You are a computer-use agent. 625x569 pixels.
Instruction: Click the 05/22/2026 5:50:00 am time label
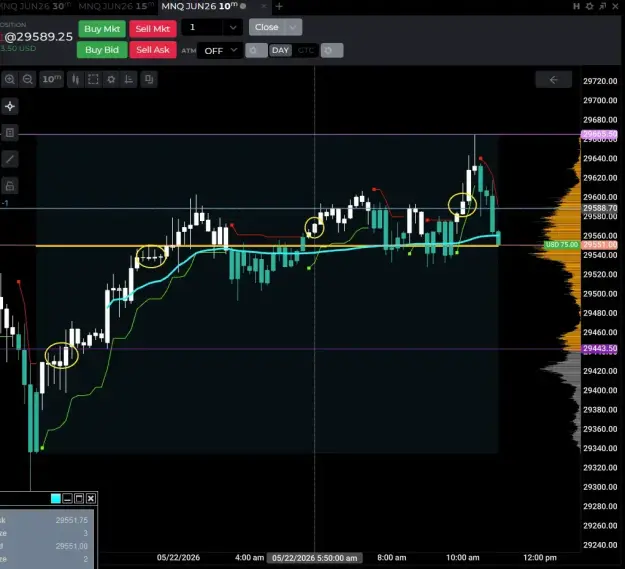pos(314,558)
